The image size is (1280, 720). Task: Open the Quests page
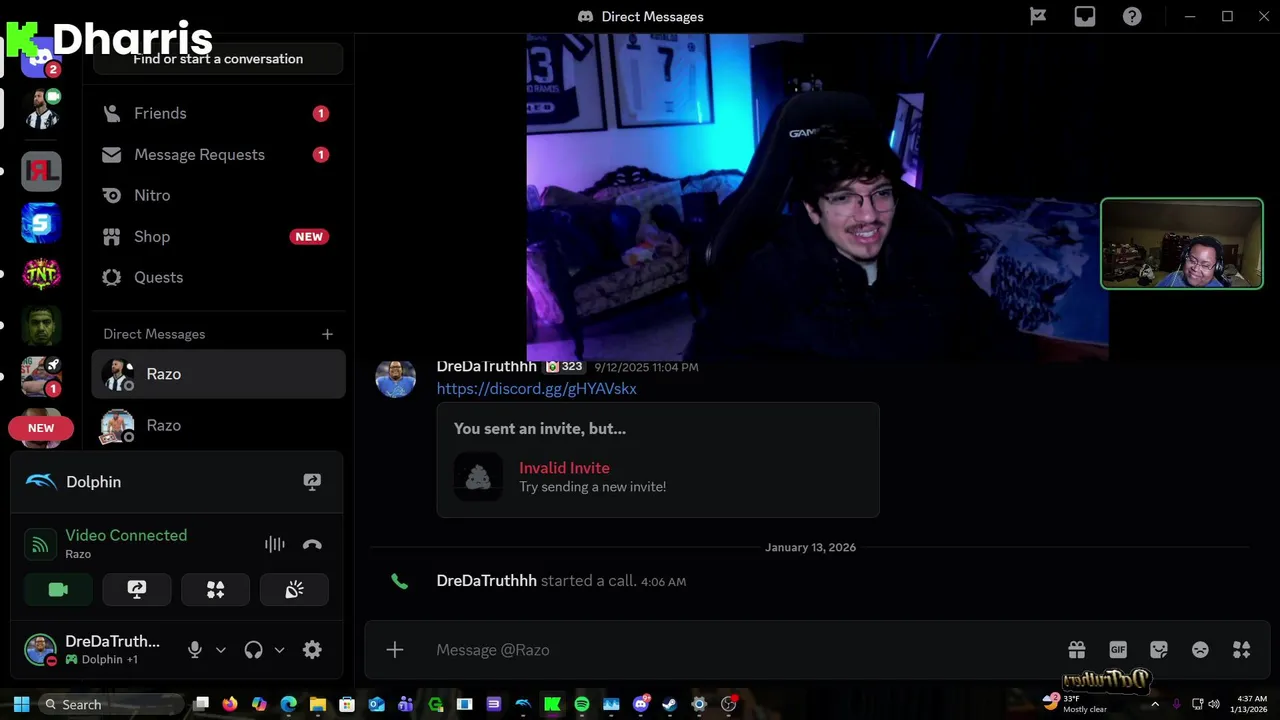coord(218,277)
